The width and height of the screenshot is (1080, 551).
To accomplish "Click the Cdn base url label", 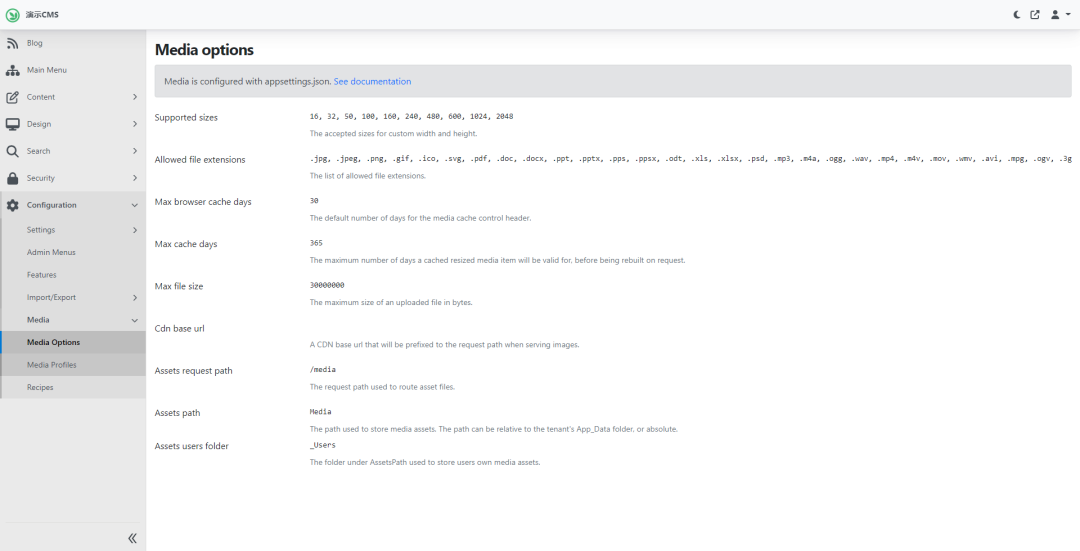I will [x=180, y=329].
